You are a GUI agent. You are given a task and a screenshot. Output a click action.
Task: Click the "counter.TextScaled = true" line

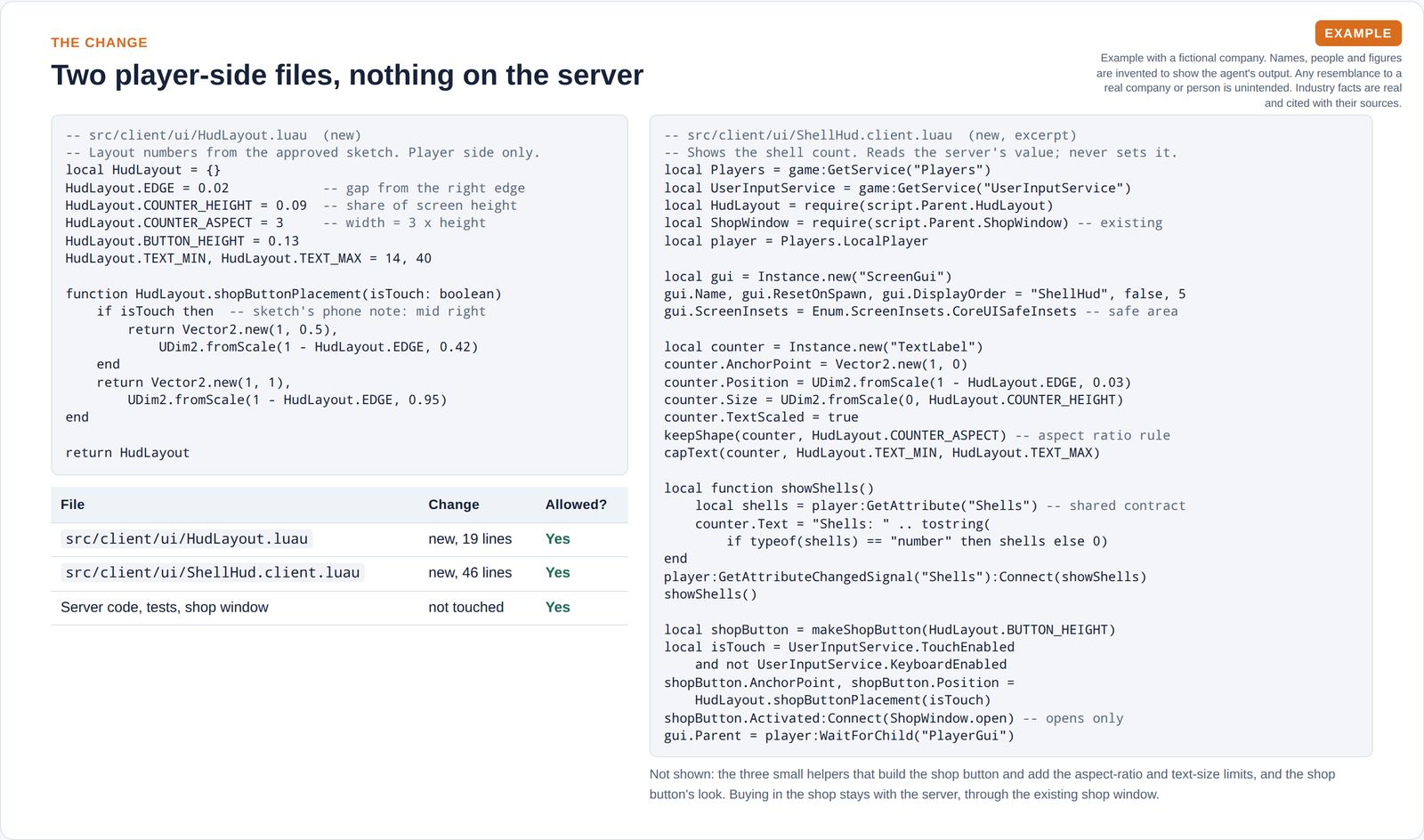(x=761, y=417)
